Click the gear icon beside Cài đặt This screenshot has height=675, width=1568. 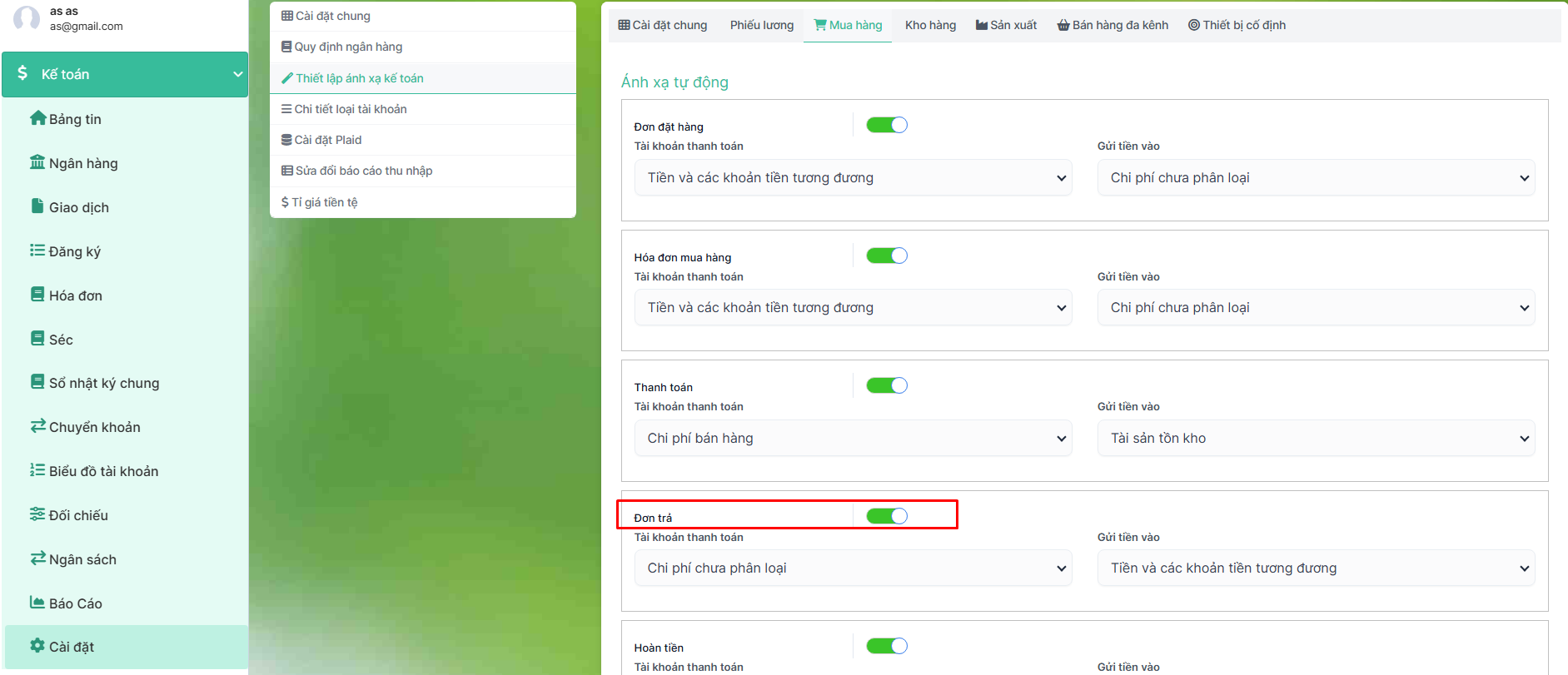[x=37, y=646]
